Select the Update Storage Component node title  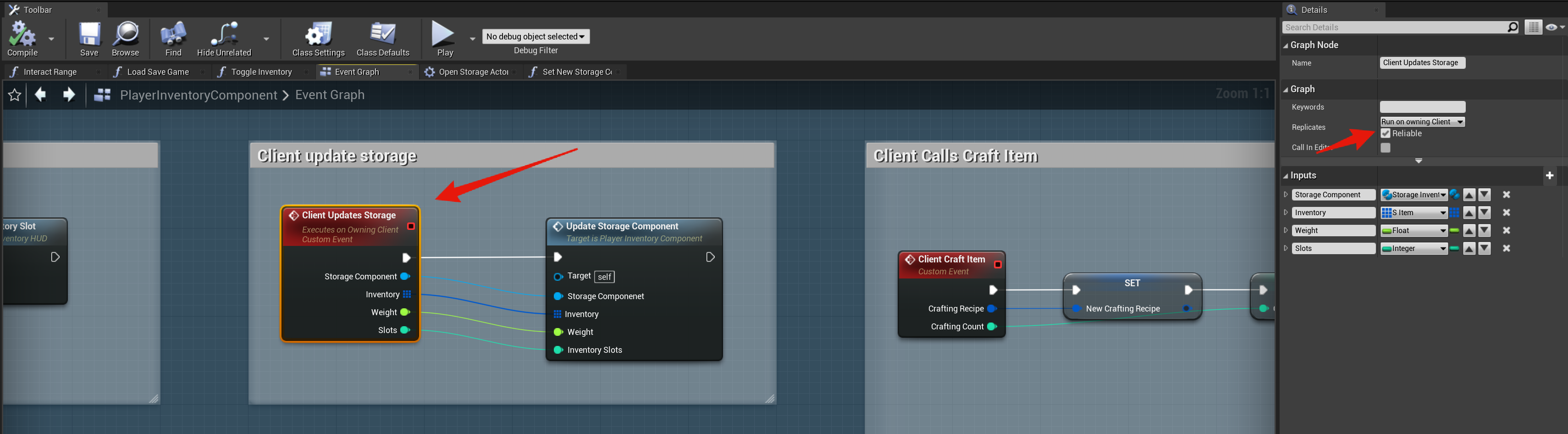(622, 227)
